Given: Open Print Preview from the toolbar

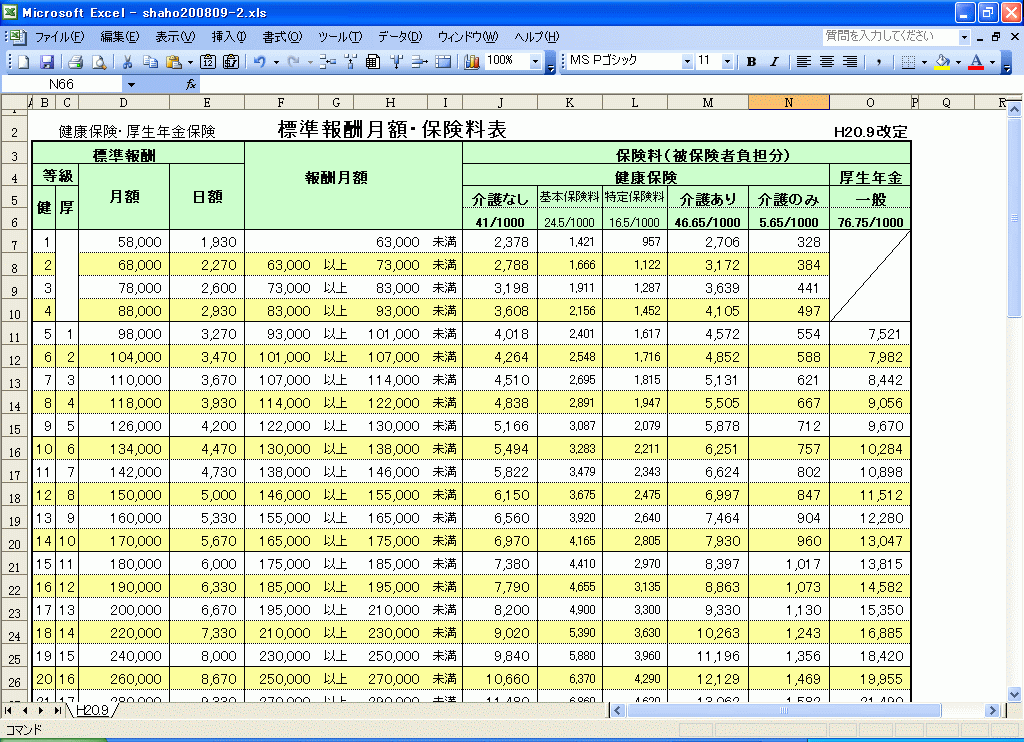Looking at the screenshot, I should (99, 62).
